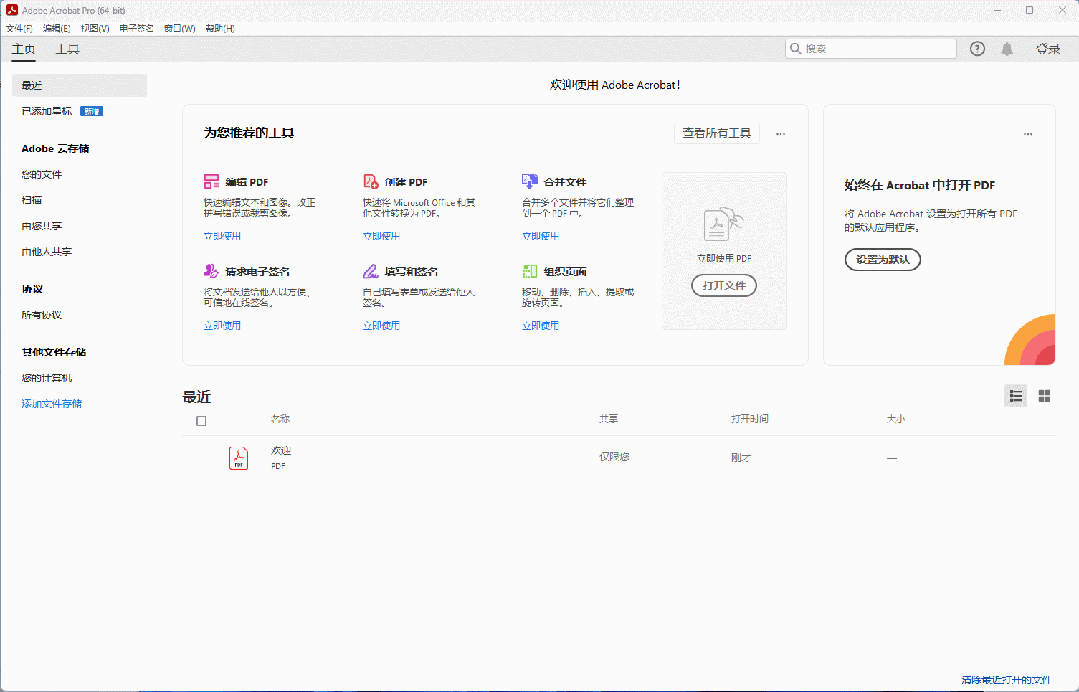
Task: Open the notifications bell icon
Action: (1007, 49)
